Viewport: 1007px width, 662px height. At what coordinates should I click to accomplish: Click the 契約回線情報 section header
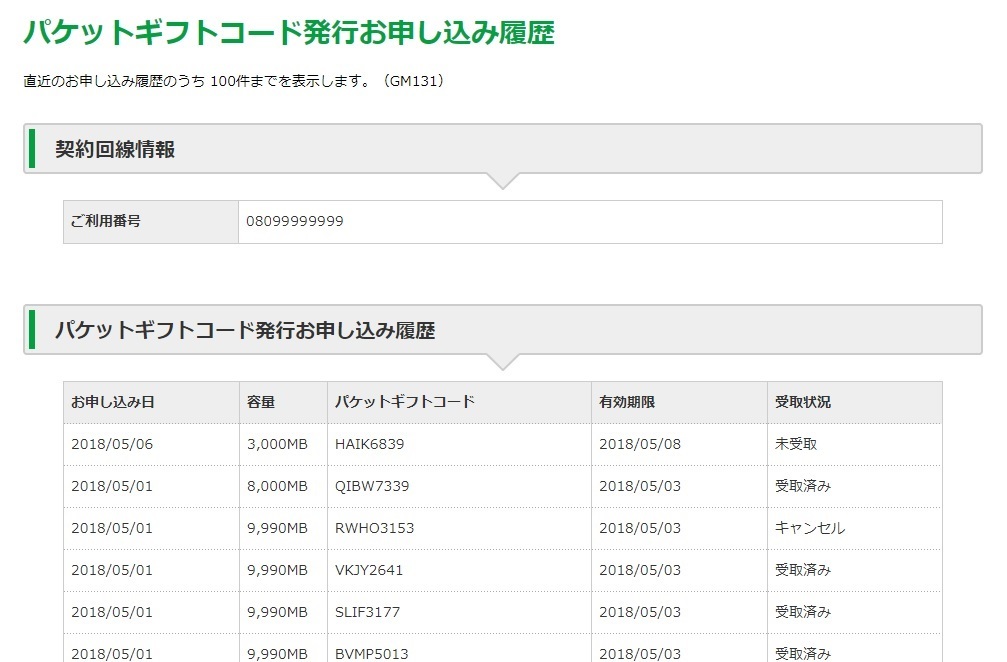(x=115, y=149)
